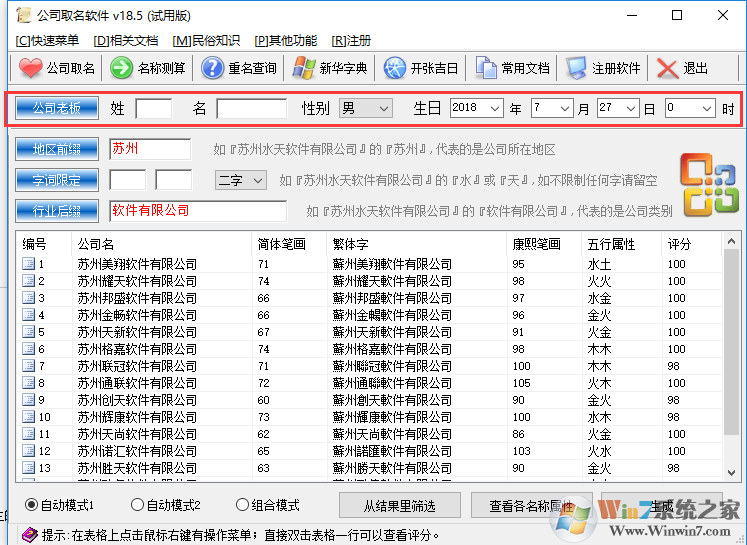The image size is (747, 545).
Task: Click the row 6 list icon
Action: [x=28, y=349]
